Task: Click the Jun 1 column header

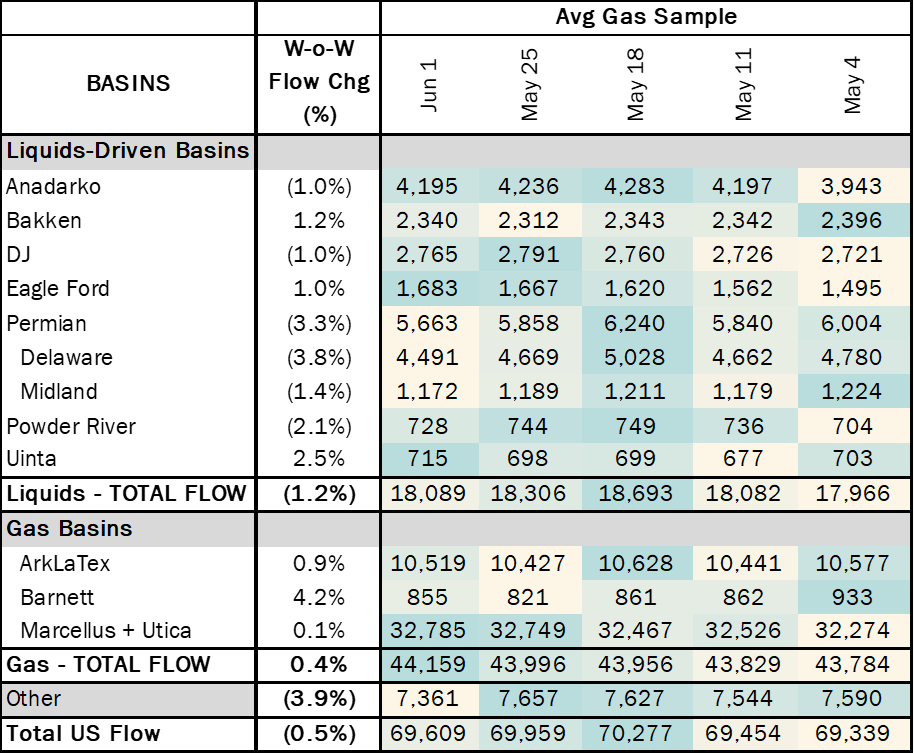Action: coord(428,85)
